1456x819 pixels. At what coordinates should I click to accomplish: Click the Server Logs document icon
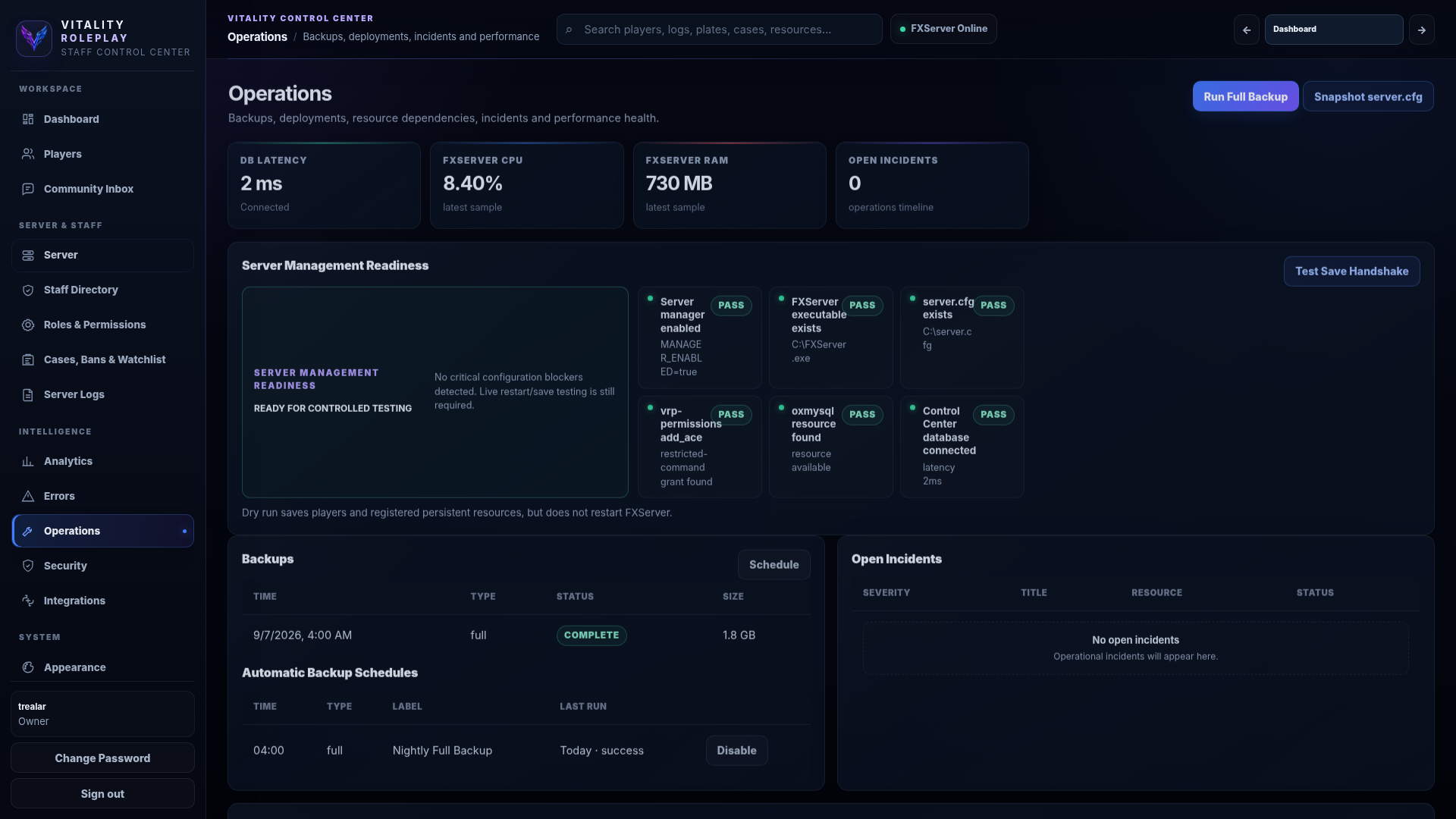tap(28, 395)
